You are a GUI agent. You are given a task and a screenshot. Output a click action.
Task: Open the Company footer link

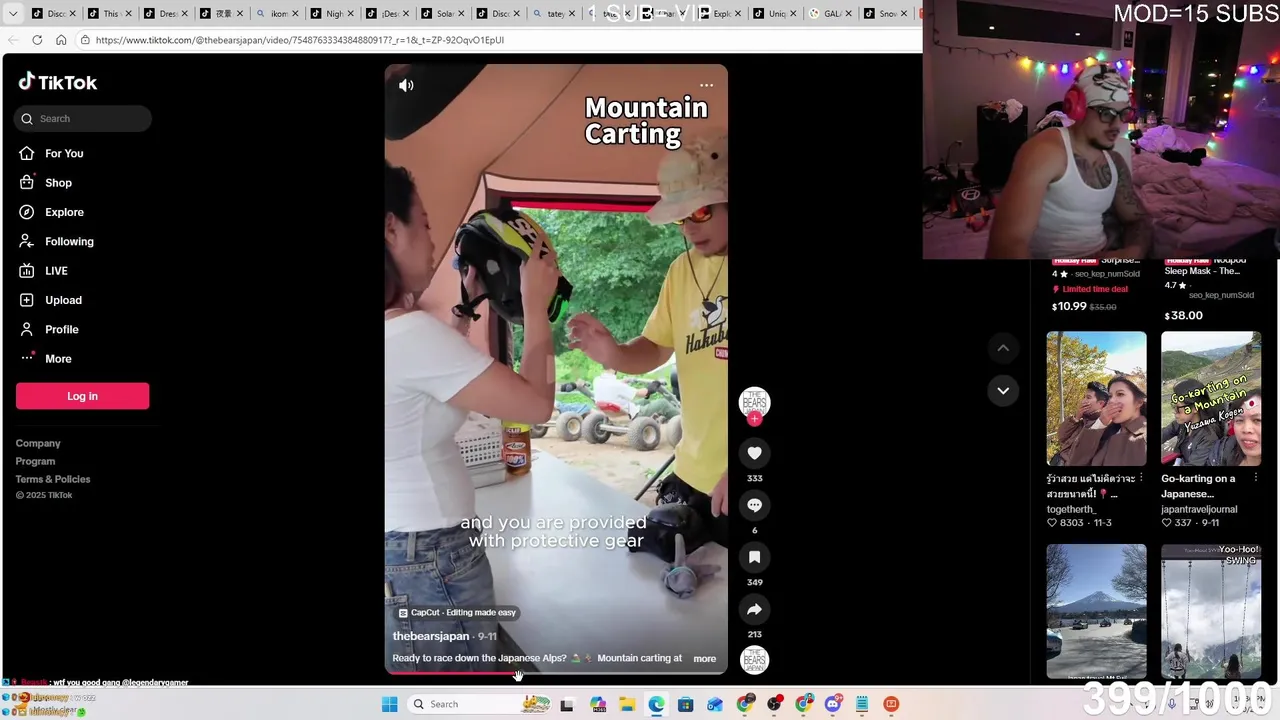click(x=38, y=443)
